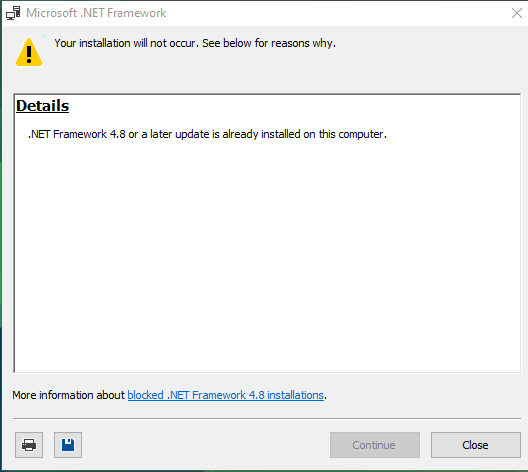The height and width of the screenshot is (472, 528).
Task: Click the save details floppy disk icon
Action: click(x=68, y=445)
